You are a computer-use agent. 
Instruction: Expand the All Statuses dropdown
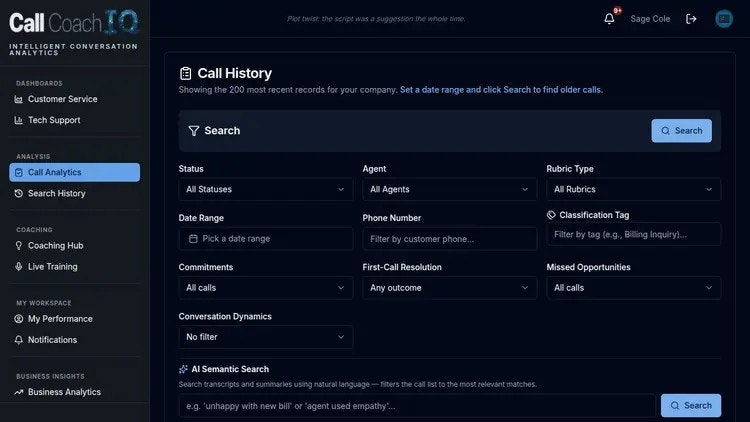pos(265,189)
